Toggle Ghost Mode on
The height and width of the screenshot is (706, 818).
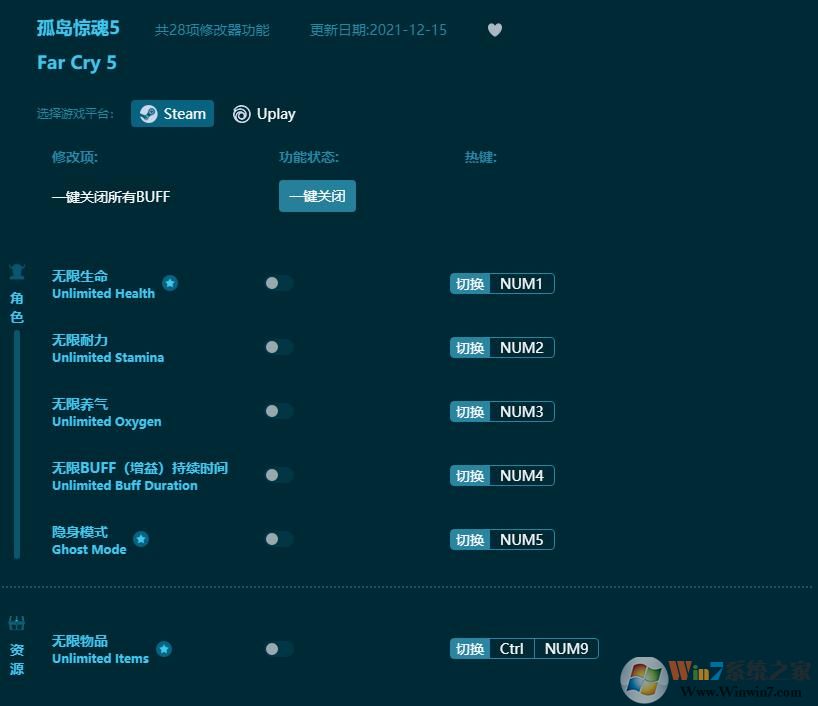coord(278,539)
